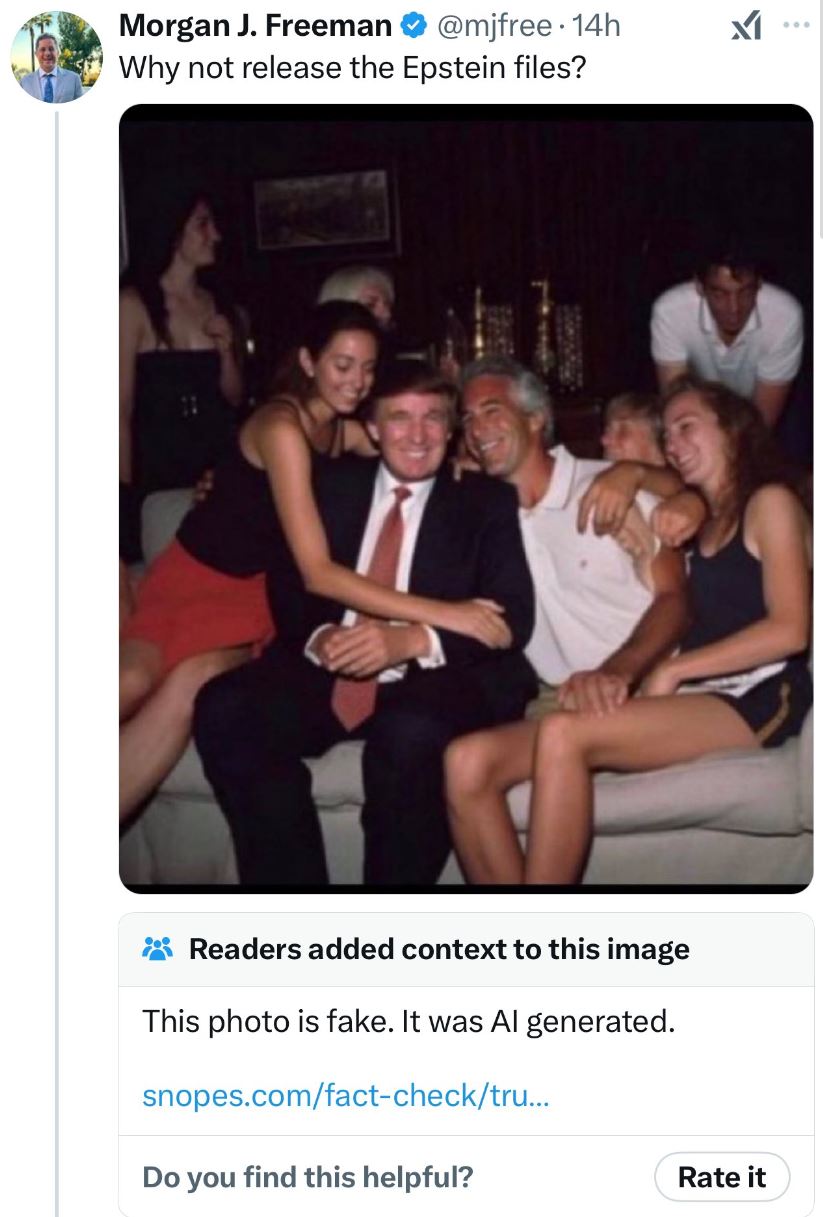Click the note text 'This photo is fake'
Viewport: 823px width, 1217px height.
(x=409, y=1022)
